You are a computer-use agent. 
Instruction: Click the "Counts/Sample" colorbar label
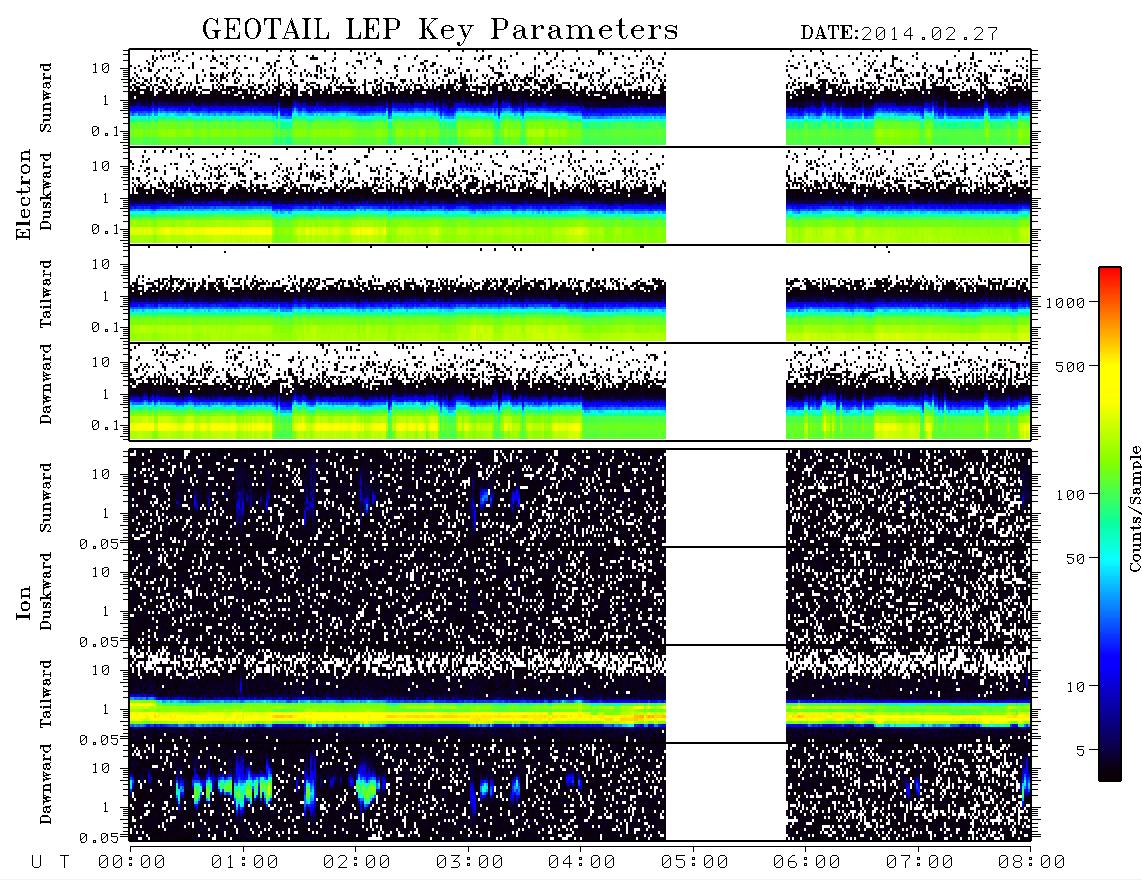[1135, 508]
